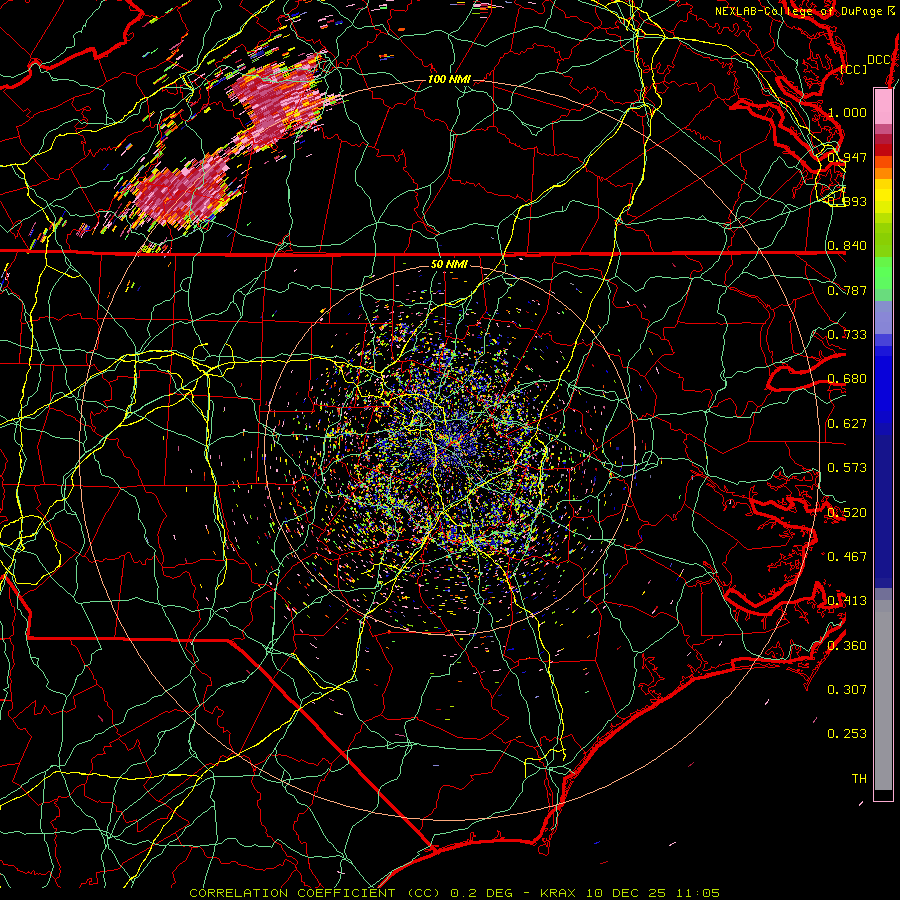Click the 0.520 scale value

coord(847,513)
